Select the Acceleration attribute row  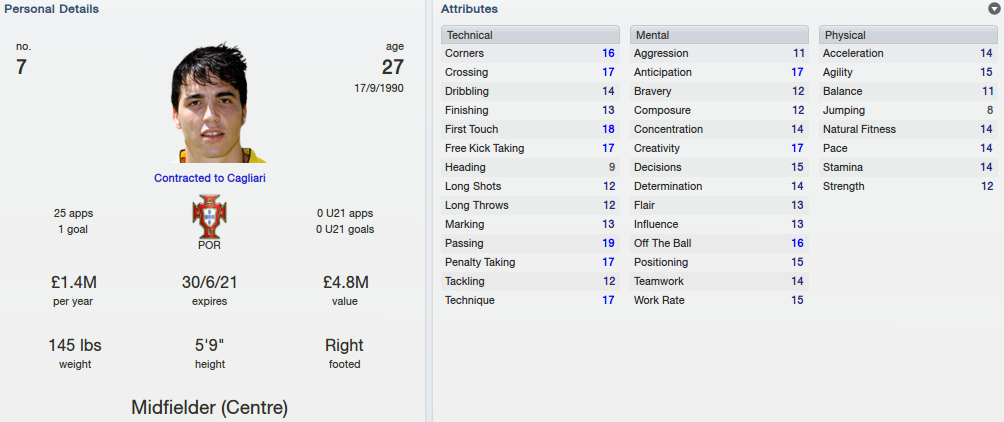click(908, 53)
